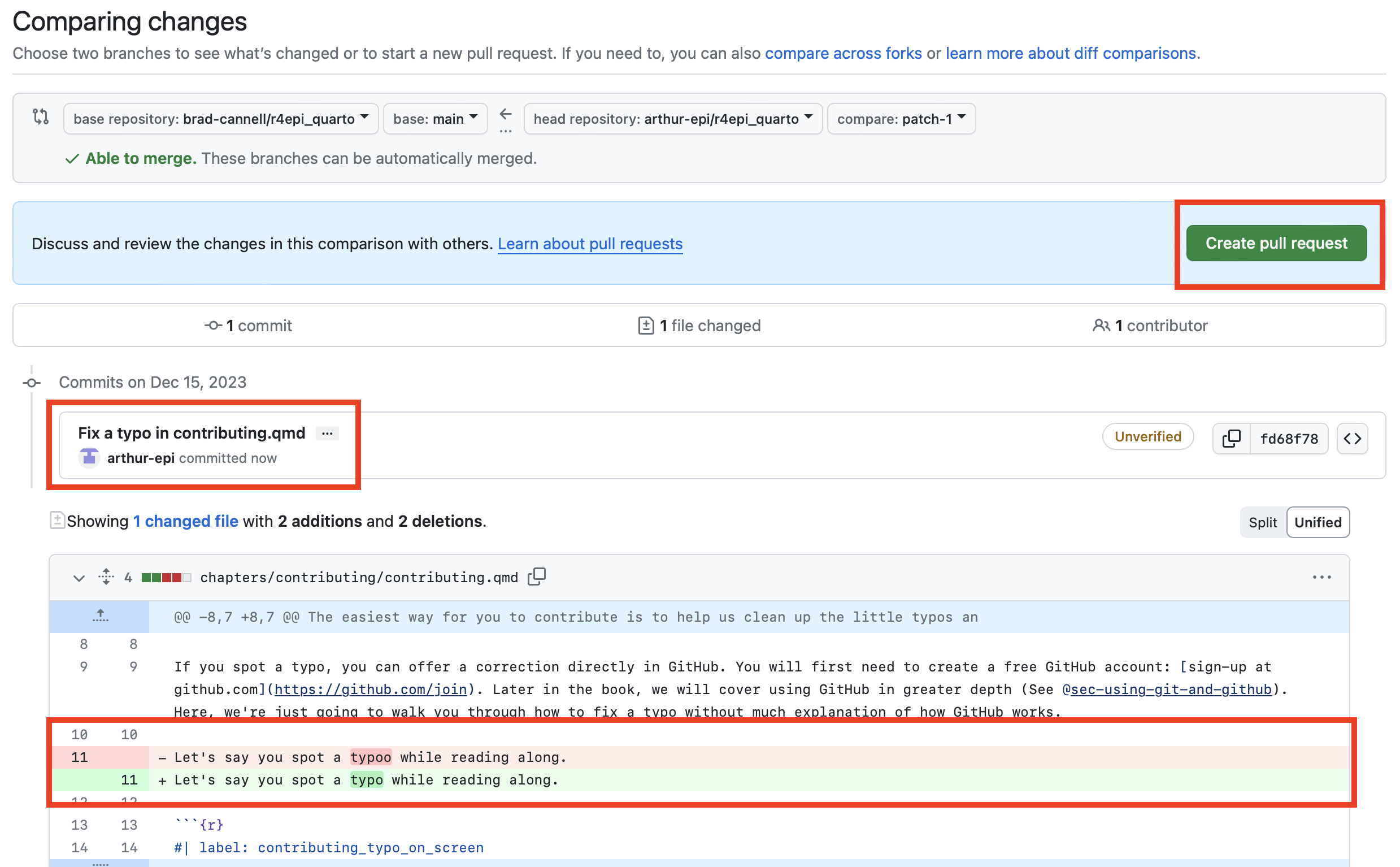Image resolution: width=1400 pixels, height=867 pixels.
Task: Open the arthur-epi author link
Action: [x=141, y=458]
